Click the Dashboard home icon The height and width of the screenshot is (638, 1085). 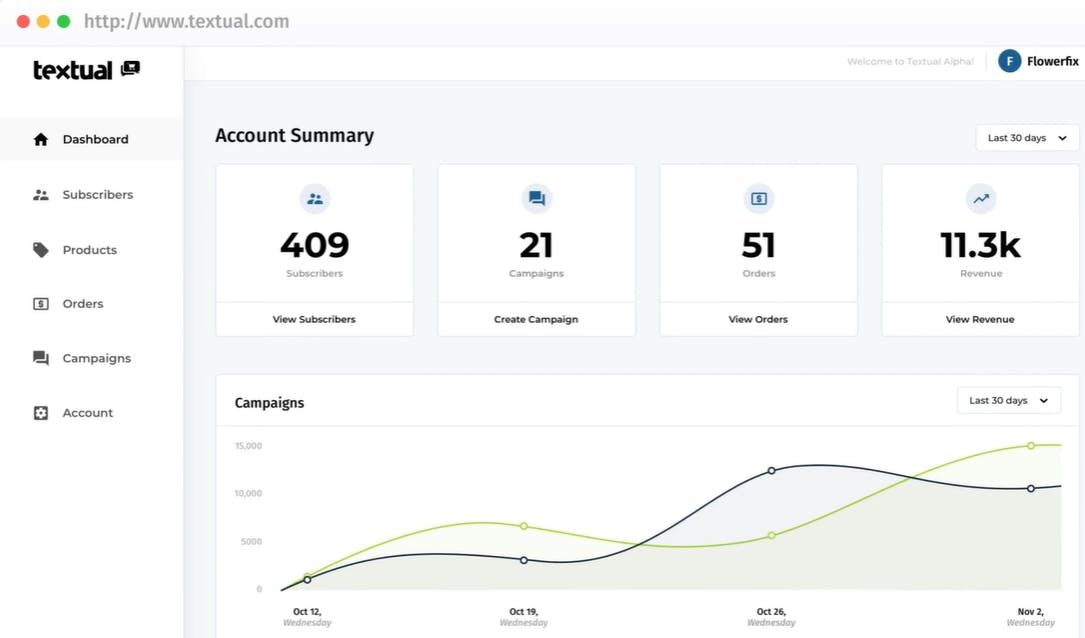(41, 139)
